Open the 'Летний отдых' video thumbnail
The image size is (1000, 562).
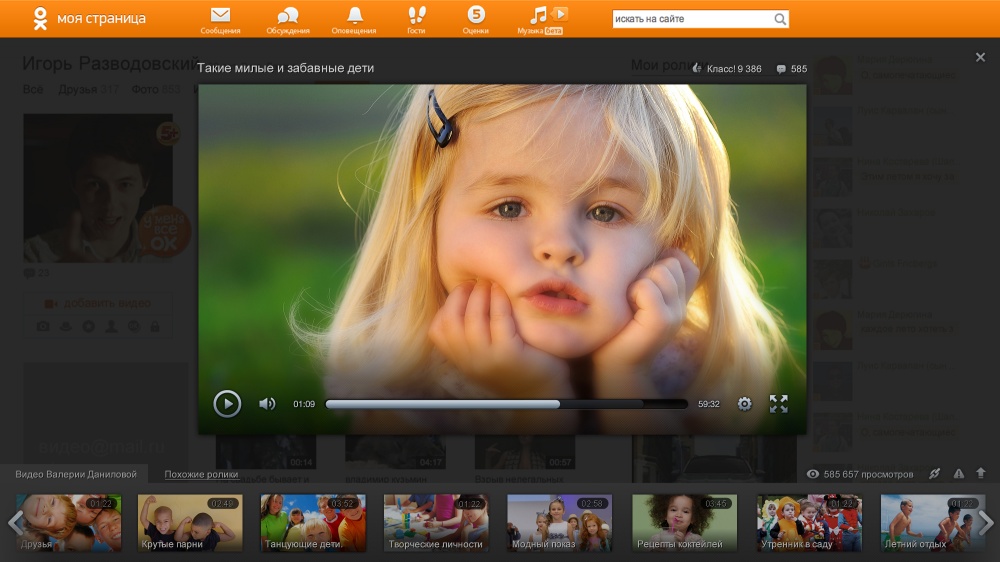point(933,522)
